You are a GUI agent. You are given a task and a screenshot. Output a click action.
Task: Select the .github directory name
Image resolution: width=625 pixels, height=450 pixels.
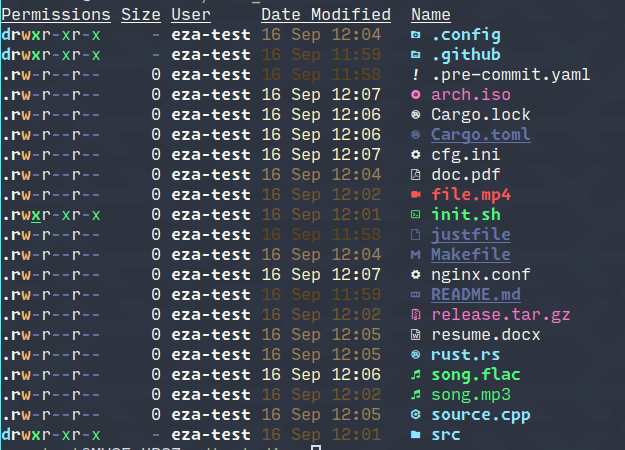pyautogui.click(x=466, y=55)
